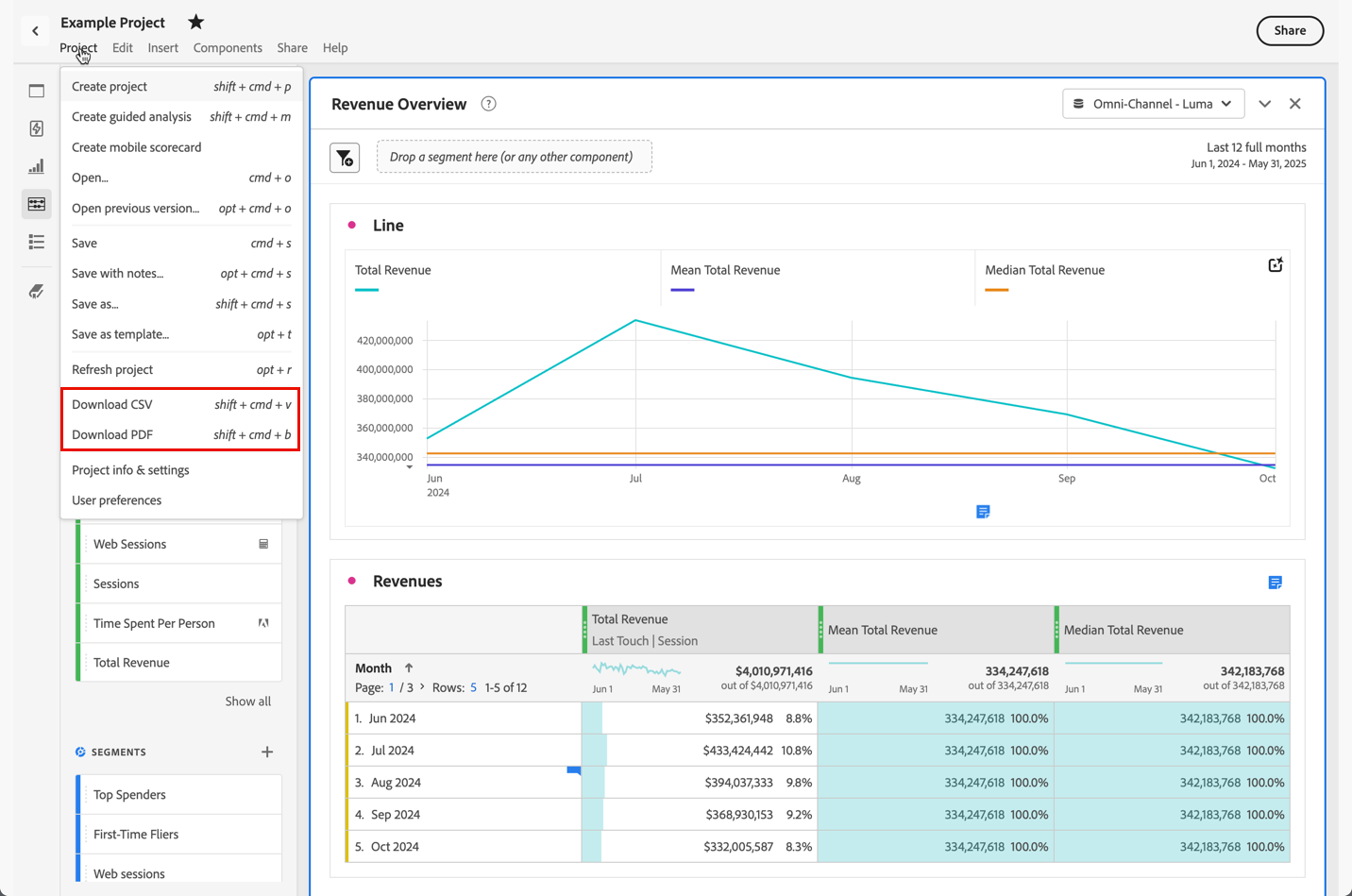Collapse the Revenue Overview panel with chevron
The image size is (1352, 896).
click(1264, 104)
